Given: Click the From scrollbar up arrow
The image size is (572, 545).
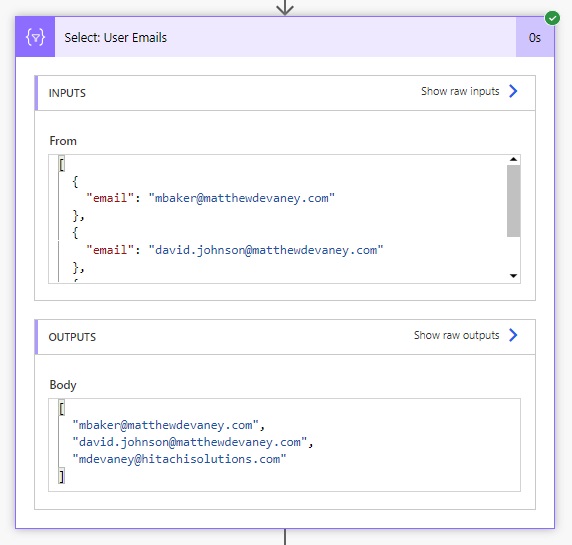Looking at the screenshot, I should (x=513, y=159).
